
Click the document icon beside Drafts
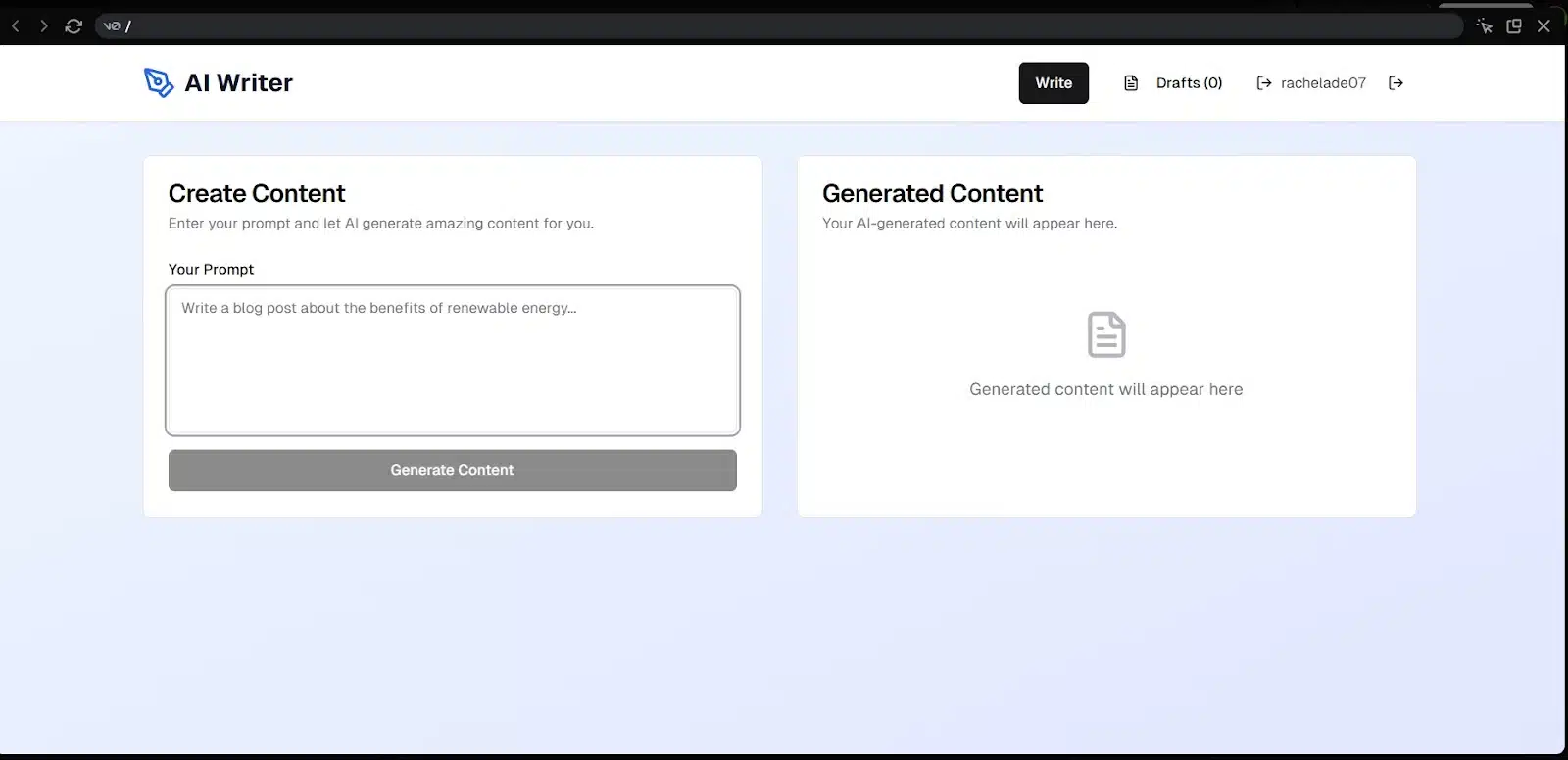click(1131, 83)
